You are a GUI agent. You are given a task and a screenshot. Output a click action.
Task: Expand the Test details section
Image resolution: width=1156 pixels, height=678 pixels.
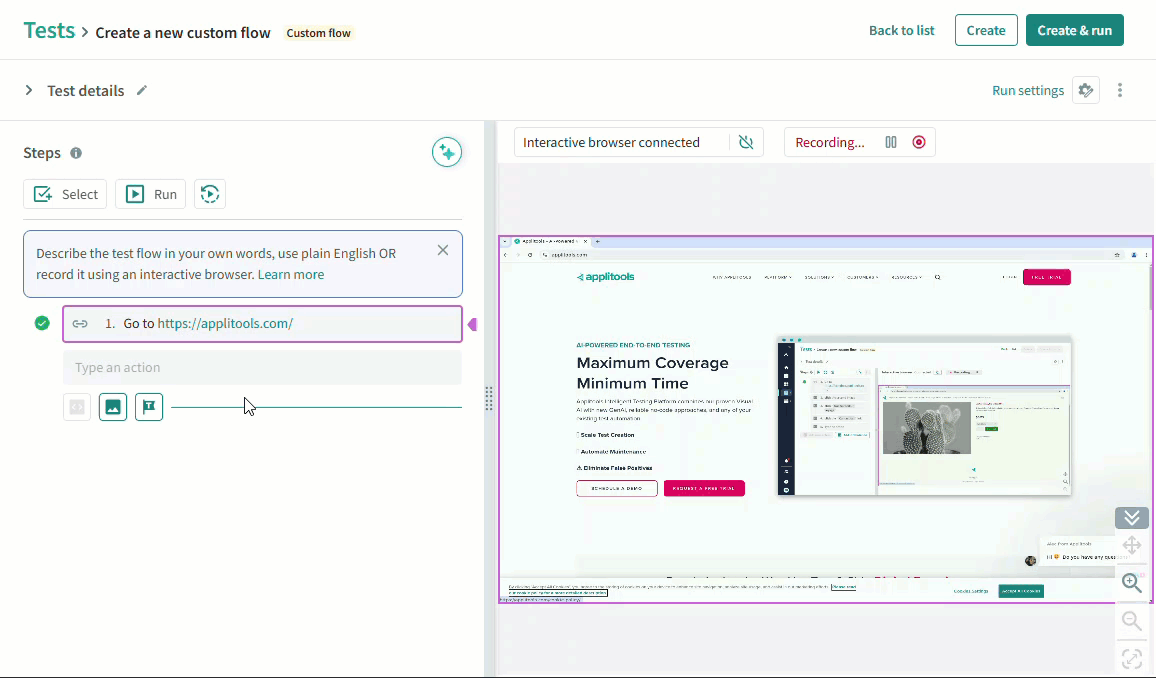[29, 90]
